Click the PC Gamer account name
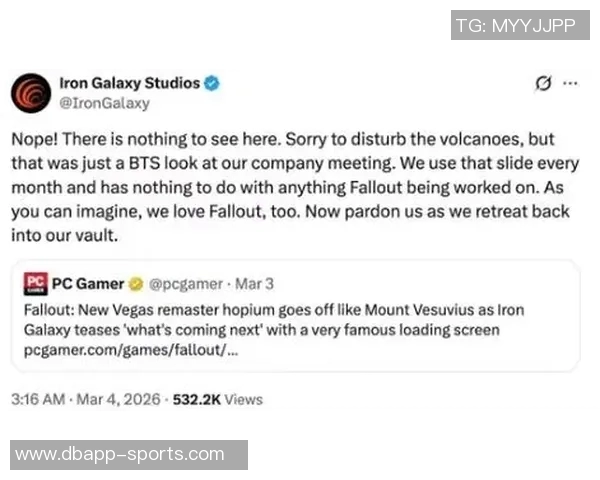 [88, 284]
